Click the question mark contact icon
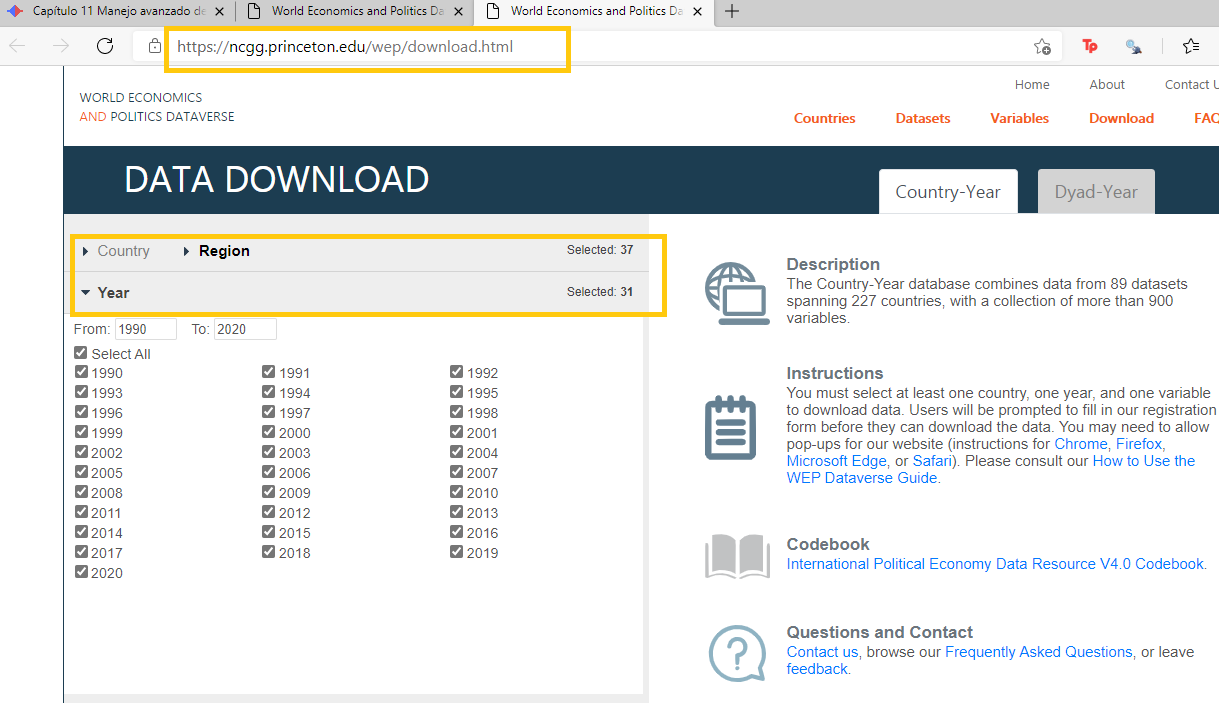This screenshot has height=703, width=1219. pyautogui.click(x=737, y=652)
